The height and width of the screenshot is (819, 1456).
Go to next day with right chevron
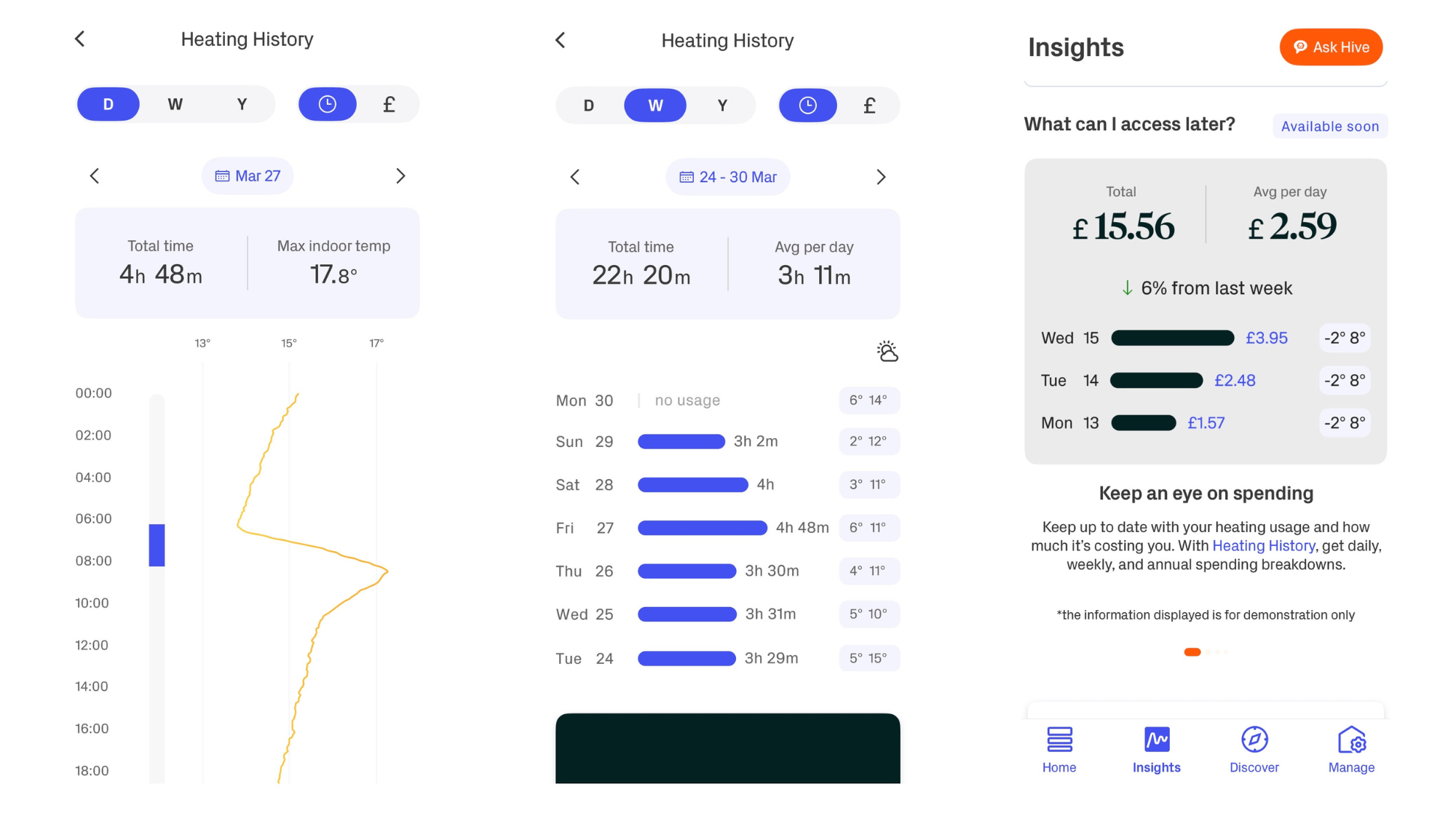pyautogui.click(x=400, y=175)
